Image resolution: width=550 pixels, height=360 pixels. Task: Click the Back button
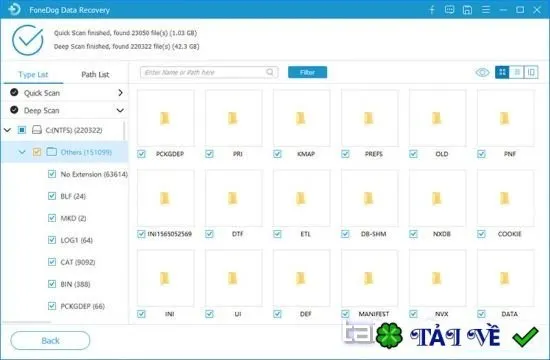click(x=50, y=340)
